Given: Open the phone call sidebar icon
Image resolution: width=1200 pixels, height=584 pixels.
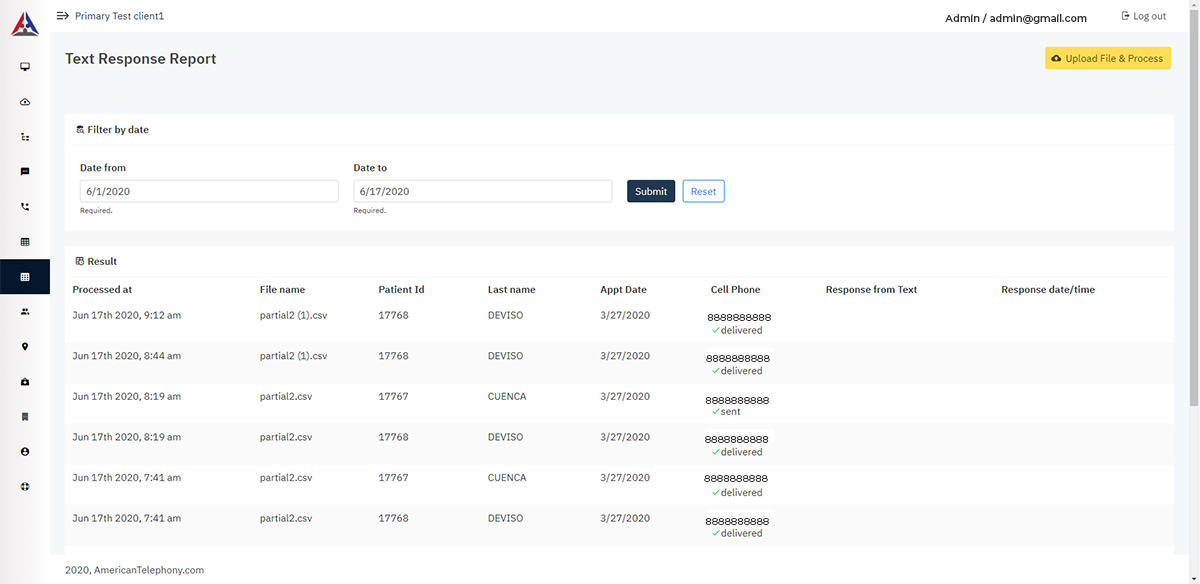Looking at the screenshot, I should pos(25,207).
